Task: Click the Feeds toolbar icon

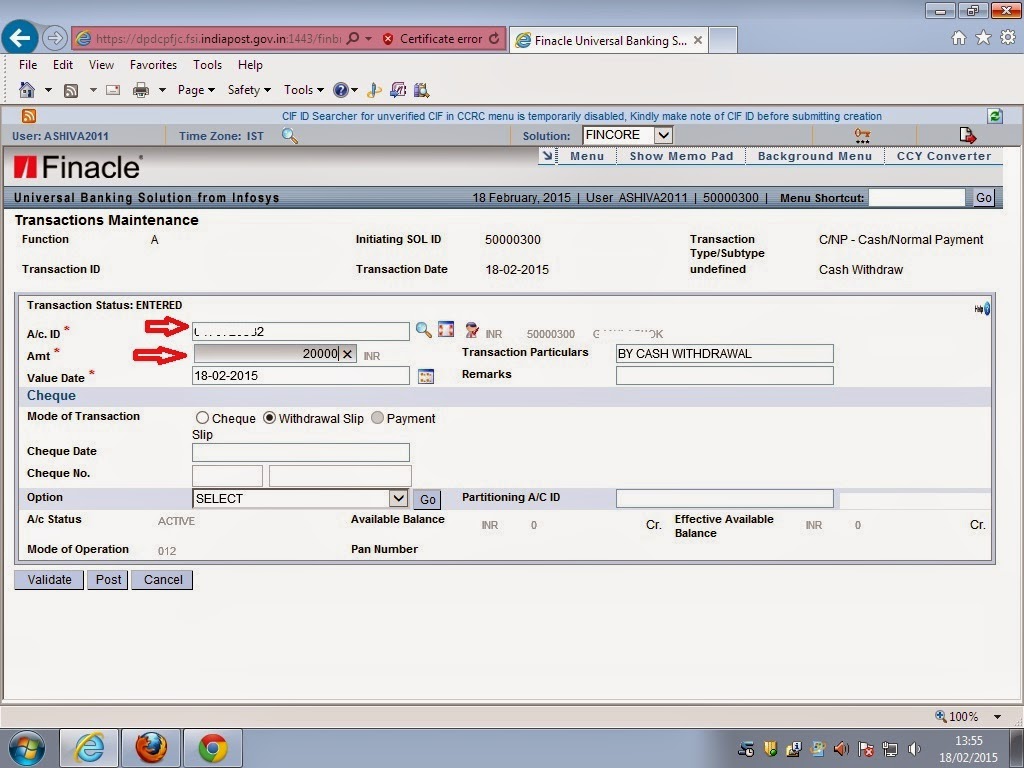Action: coord(71,90)
